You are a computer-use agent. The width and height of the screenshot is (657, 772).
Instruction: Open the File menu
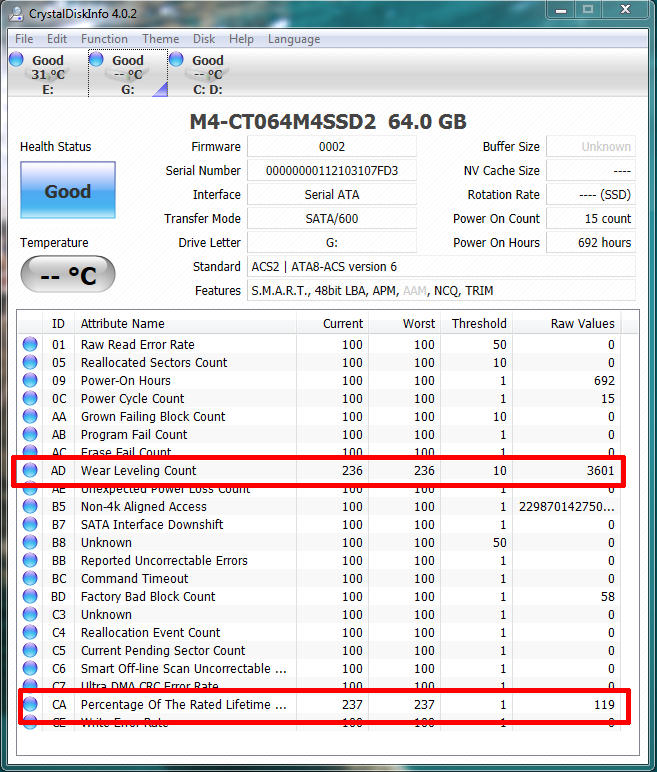pos(24,39)
